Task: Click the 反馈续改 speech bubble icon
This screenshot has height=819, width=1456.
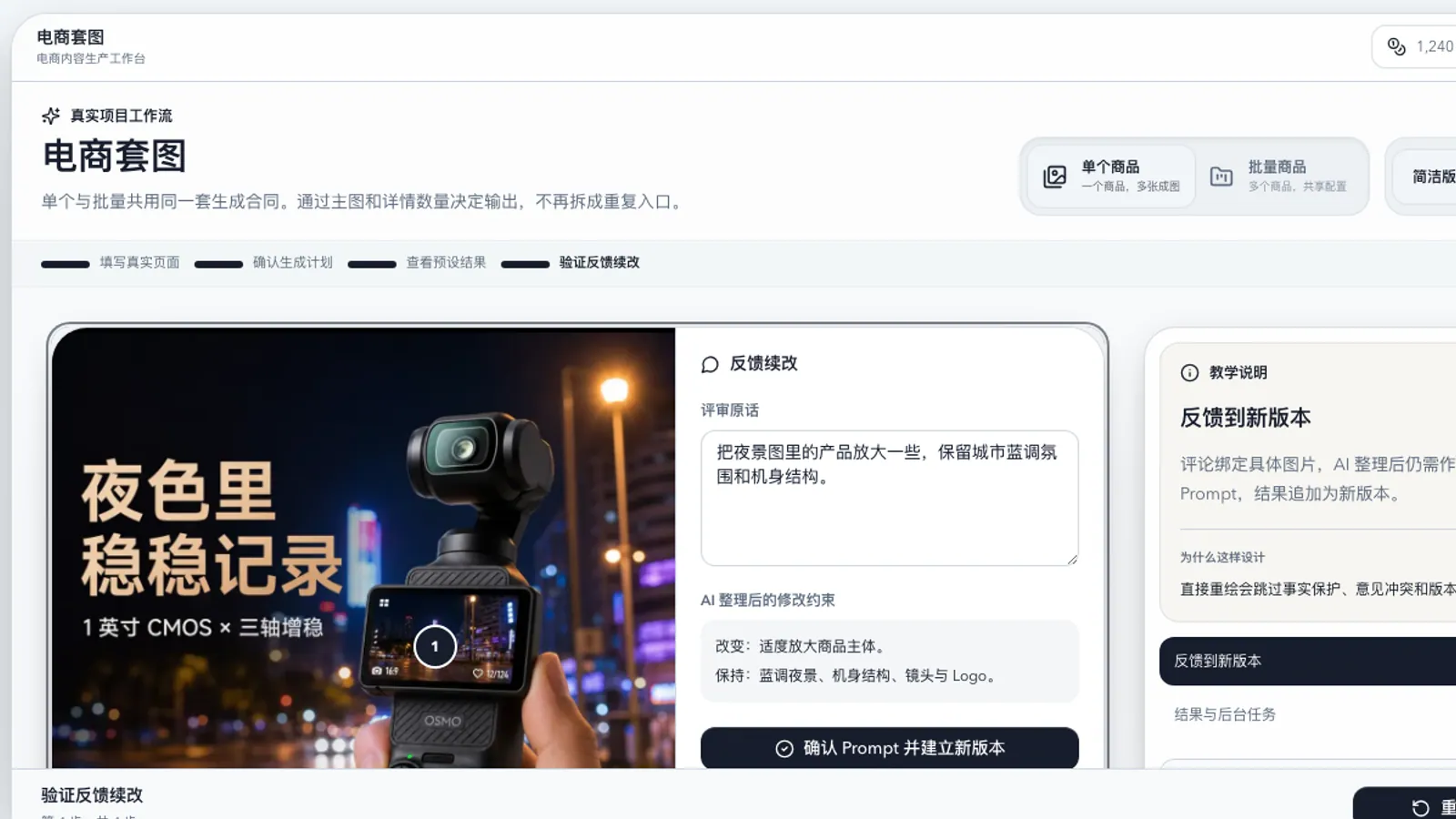Action: 710,364
